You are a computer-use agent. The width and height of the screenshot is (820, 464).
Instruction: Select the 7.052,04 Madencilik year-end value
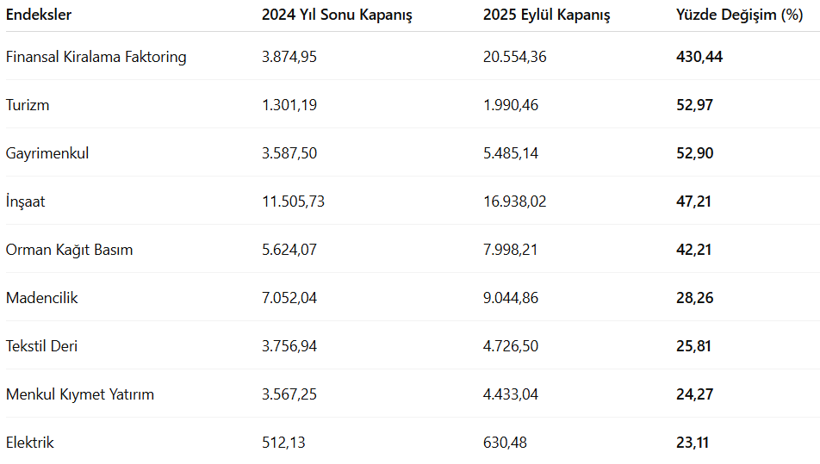click(x=289, y=298)
